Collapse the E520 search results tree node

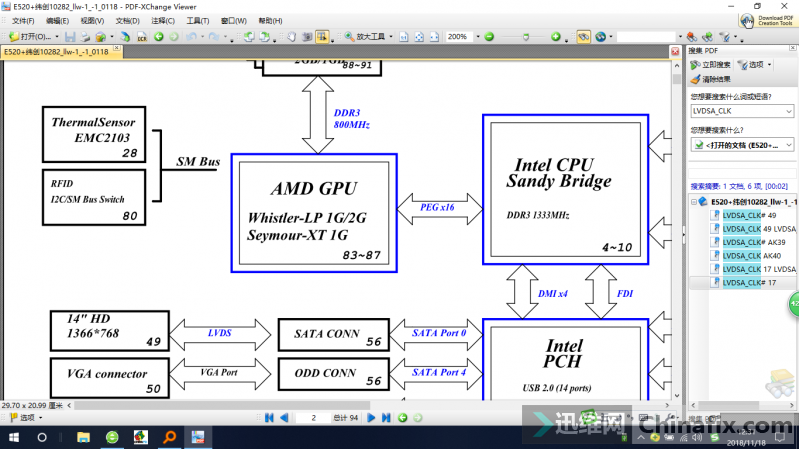coord(694,202)
